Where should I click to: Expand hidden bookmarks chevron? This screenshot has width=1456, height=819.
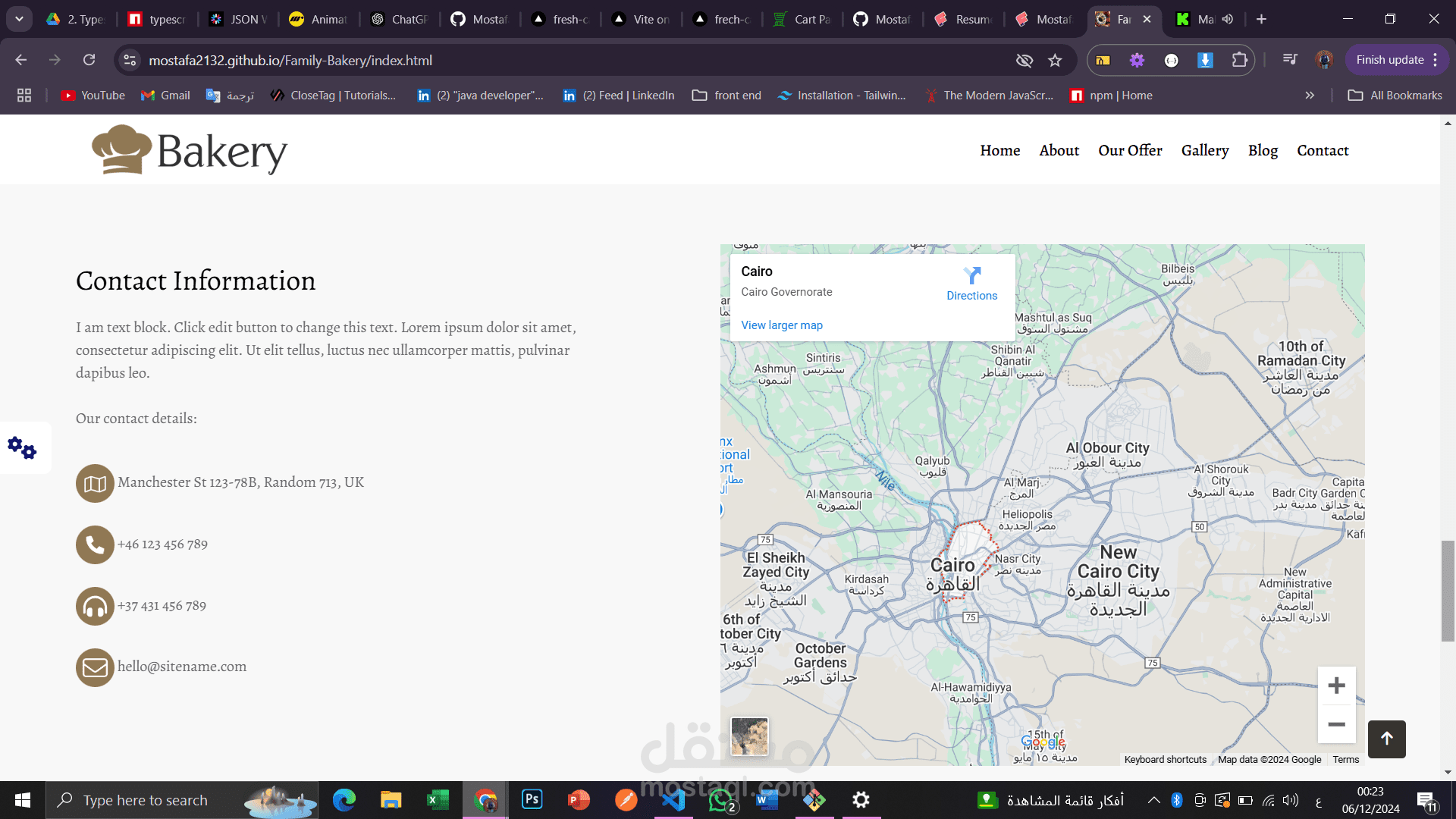1310,96
